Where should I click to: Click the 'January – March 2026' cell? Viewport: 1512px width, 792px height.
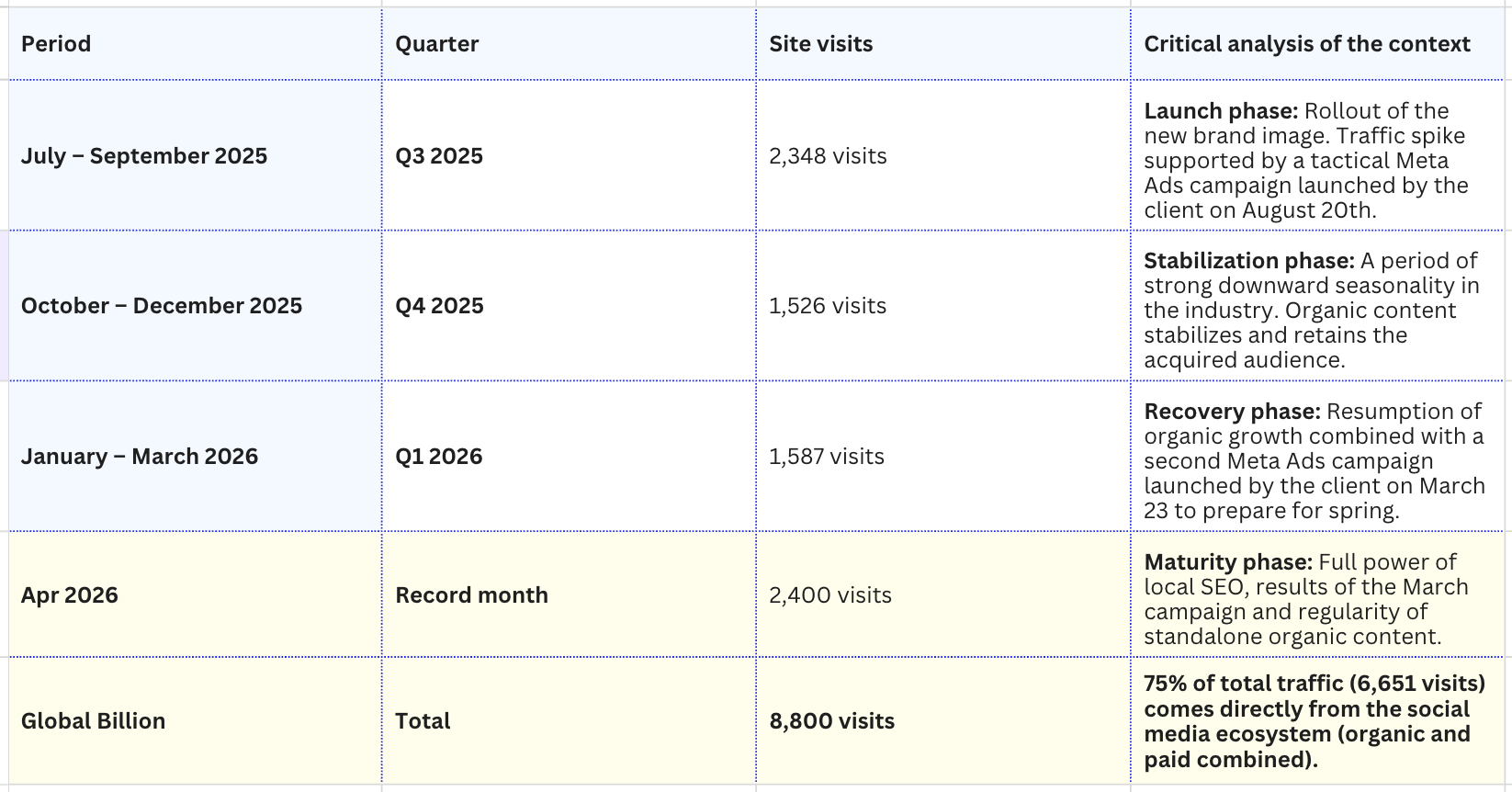(195, 457)
